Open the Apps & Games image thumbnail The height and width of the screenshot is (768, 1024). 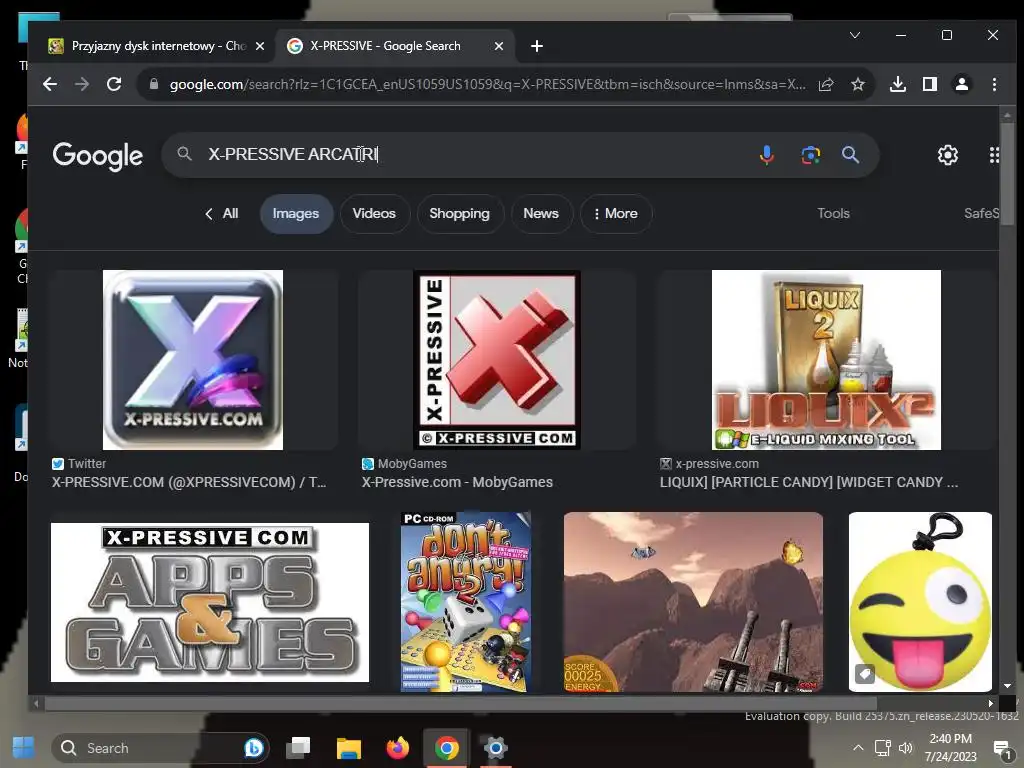[210, 602]
